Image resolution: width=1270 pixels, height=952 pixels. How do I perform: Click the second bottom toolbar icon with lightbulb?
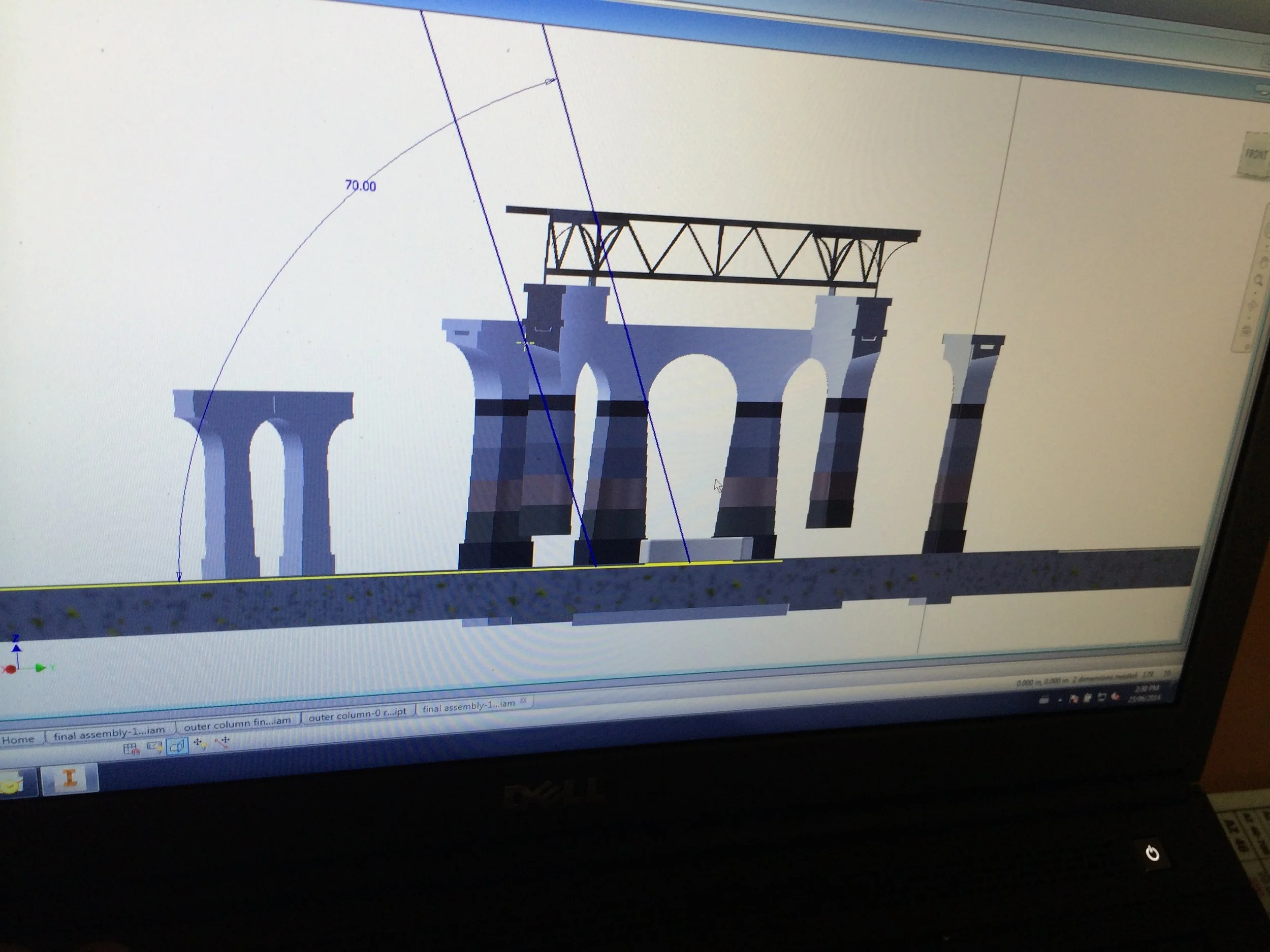click(154, 747)
